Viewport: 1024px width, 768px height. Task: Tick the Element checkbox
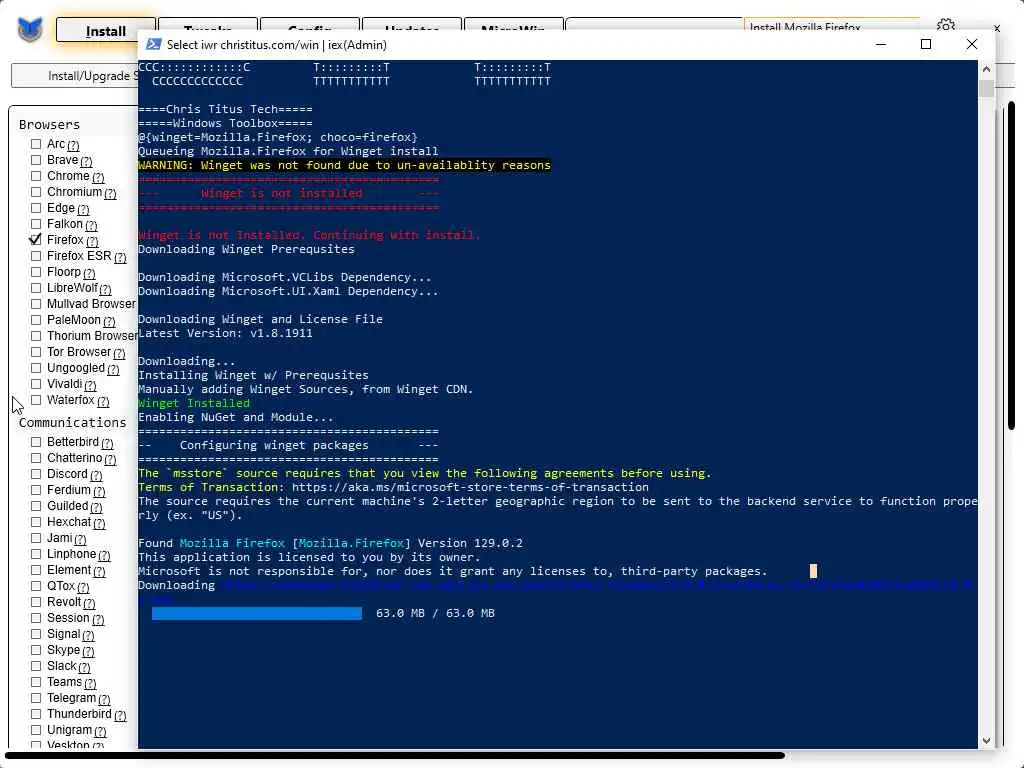pyautogui.click(x=36, y=570)
